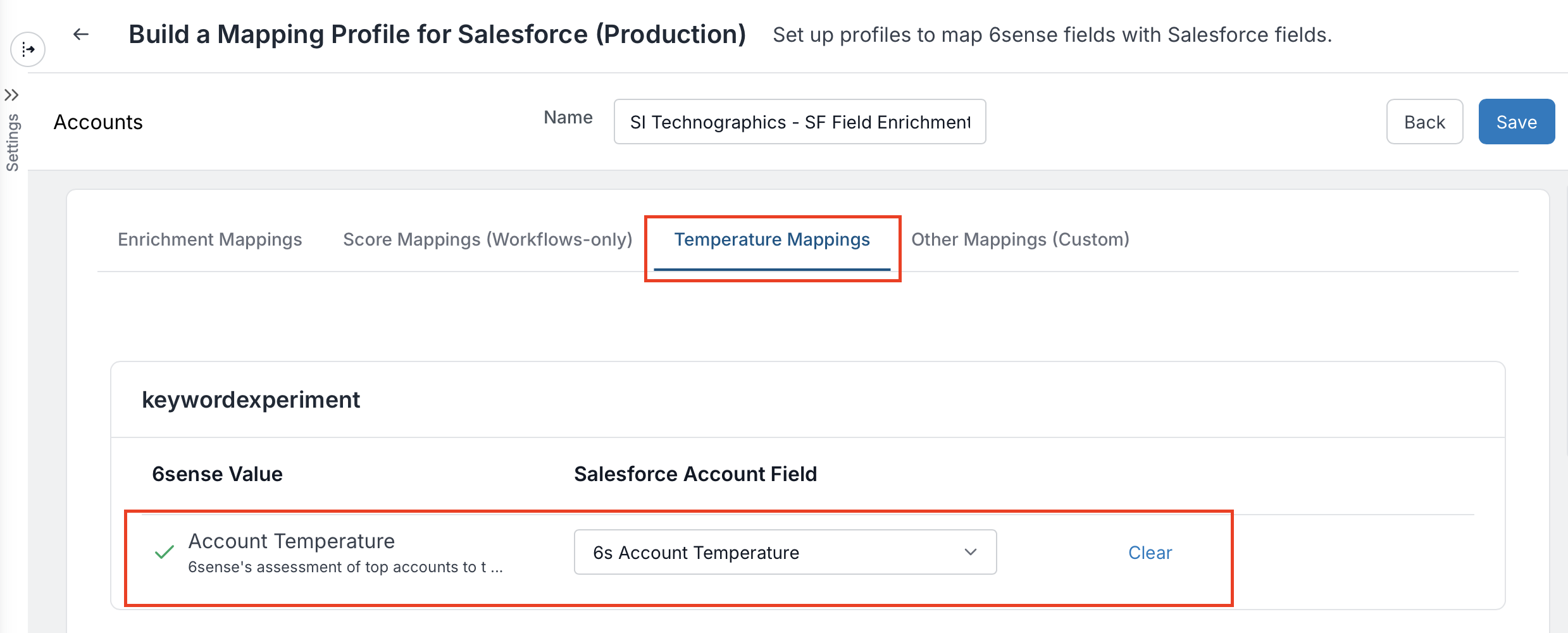This screenshot has height=633, width=1568.
Task: Switch to Enrichment Mappings tab
Action: click(x=210, y=239)
